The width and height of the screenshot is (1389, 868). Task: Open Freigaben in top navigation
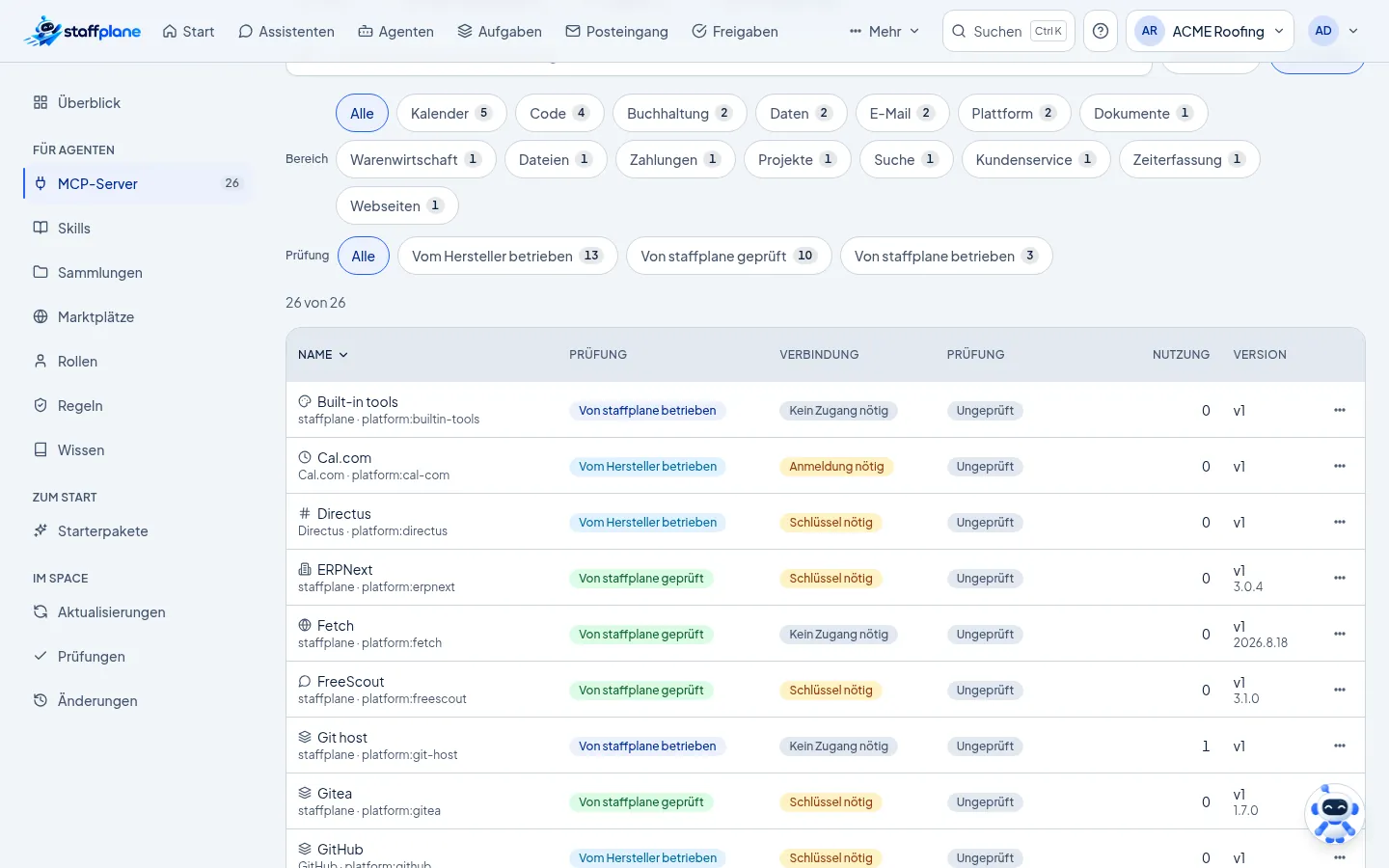pos(735,31)
